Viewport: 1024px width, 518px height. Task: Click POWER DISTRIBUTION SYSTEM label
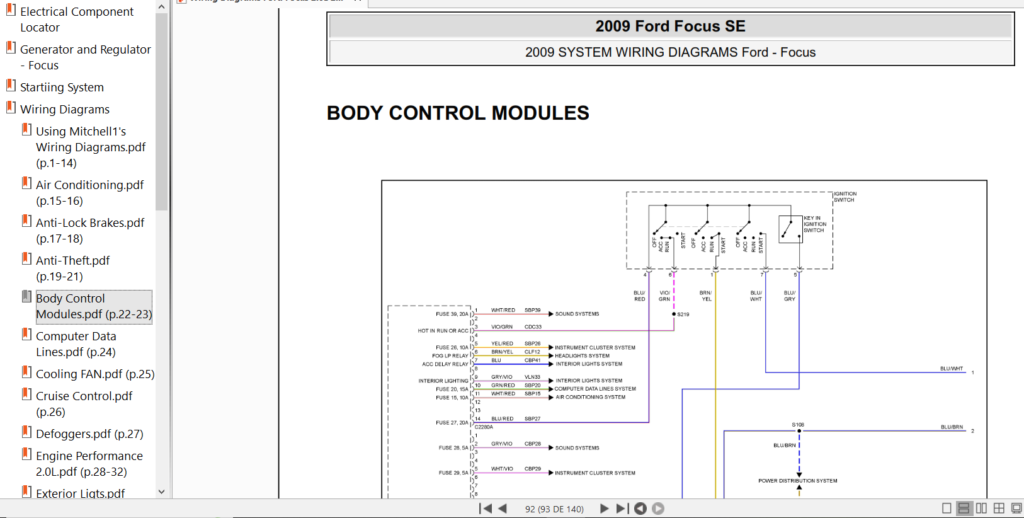797,481
